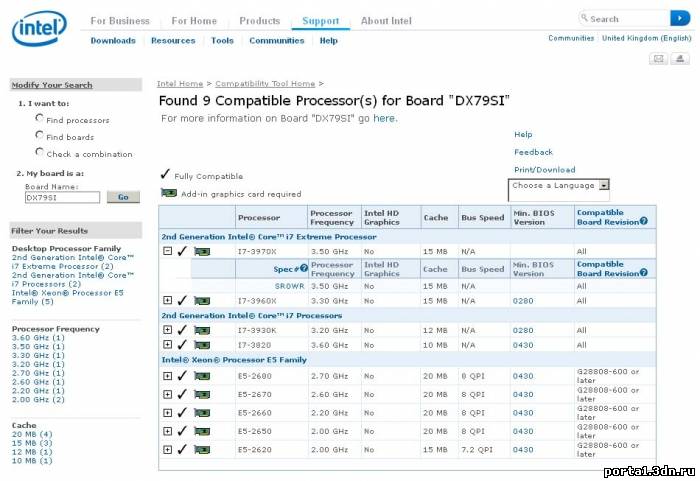
Task: Click the SR0WR spec number link
Action: pyautogui.click(x=289, y=286)
